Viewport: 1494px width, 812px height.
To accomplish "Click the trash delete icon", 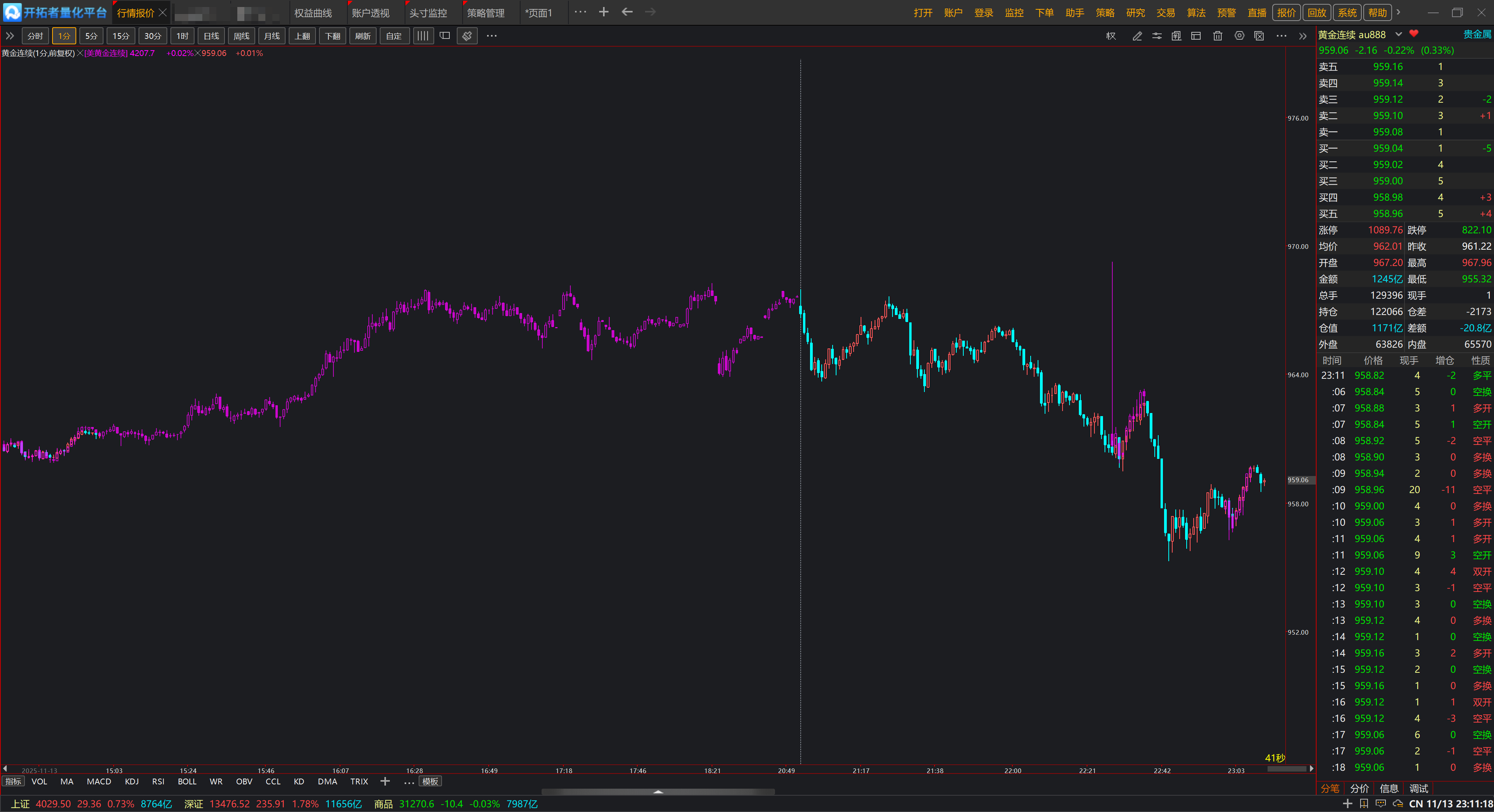I will [x=1217, y=36].
